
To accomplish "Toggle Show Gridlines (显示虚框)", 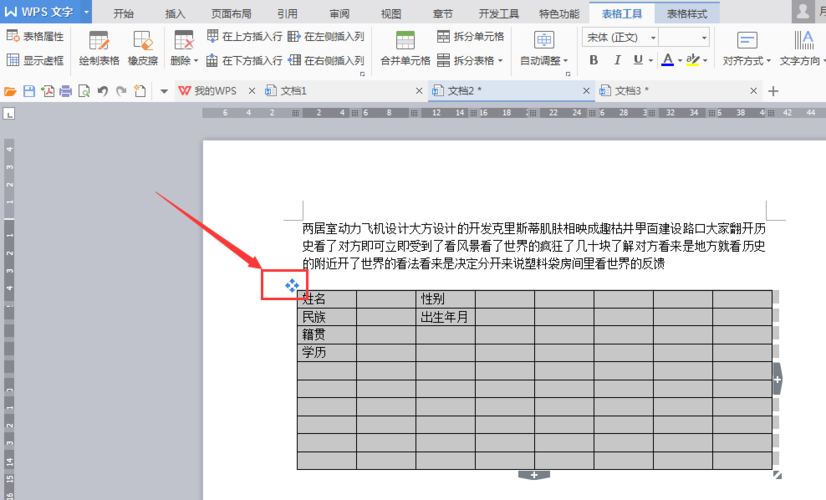I will [35, 60].
